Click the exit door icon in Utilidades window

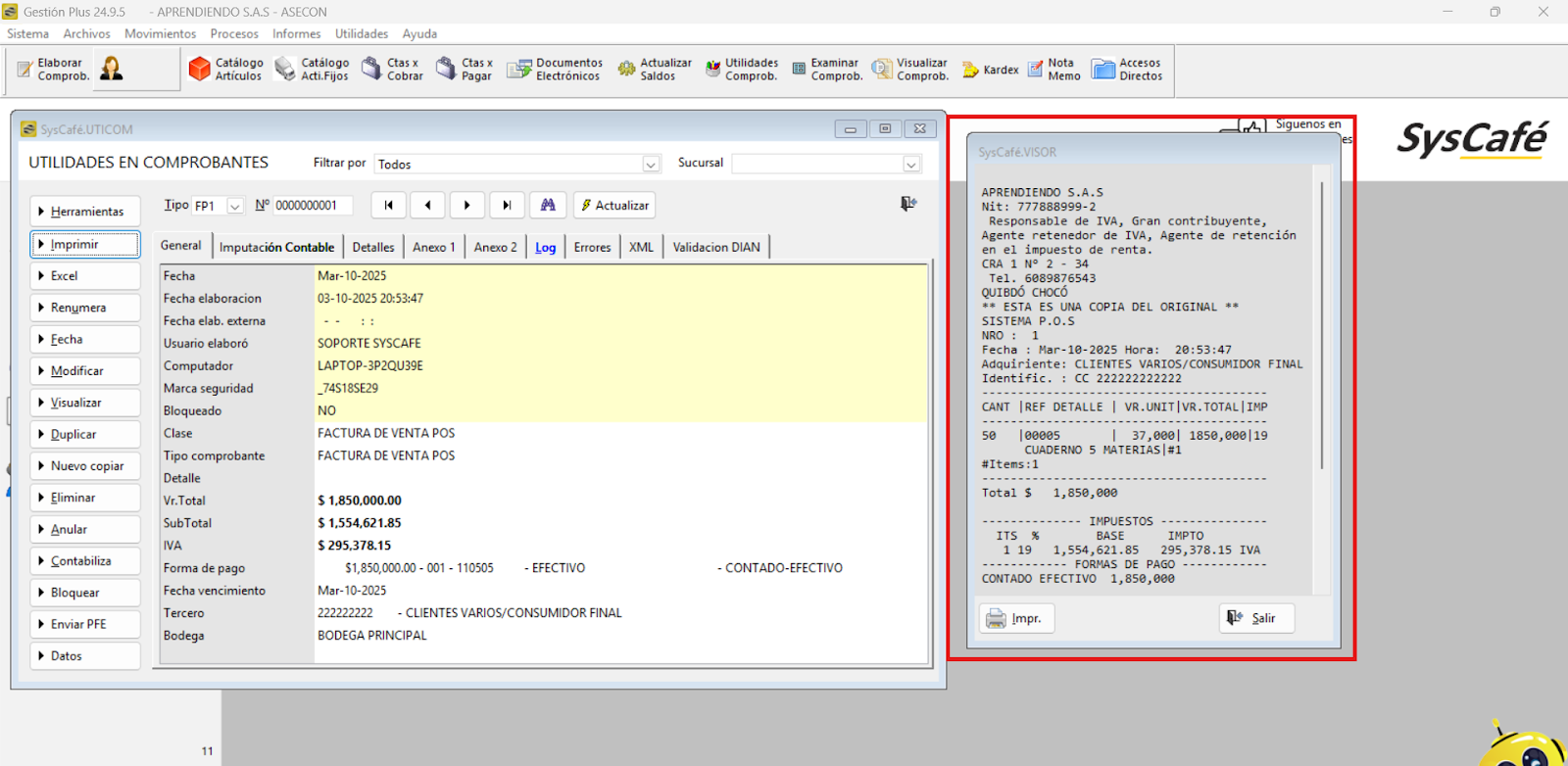[x=908, y=204]
